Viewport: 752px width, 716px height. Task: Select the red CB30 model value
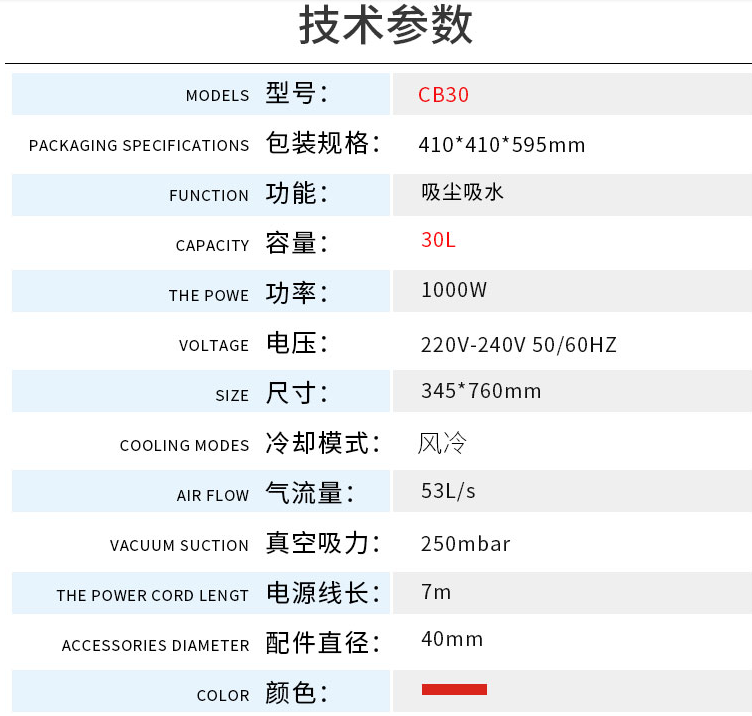click(443, 95)
